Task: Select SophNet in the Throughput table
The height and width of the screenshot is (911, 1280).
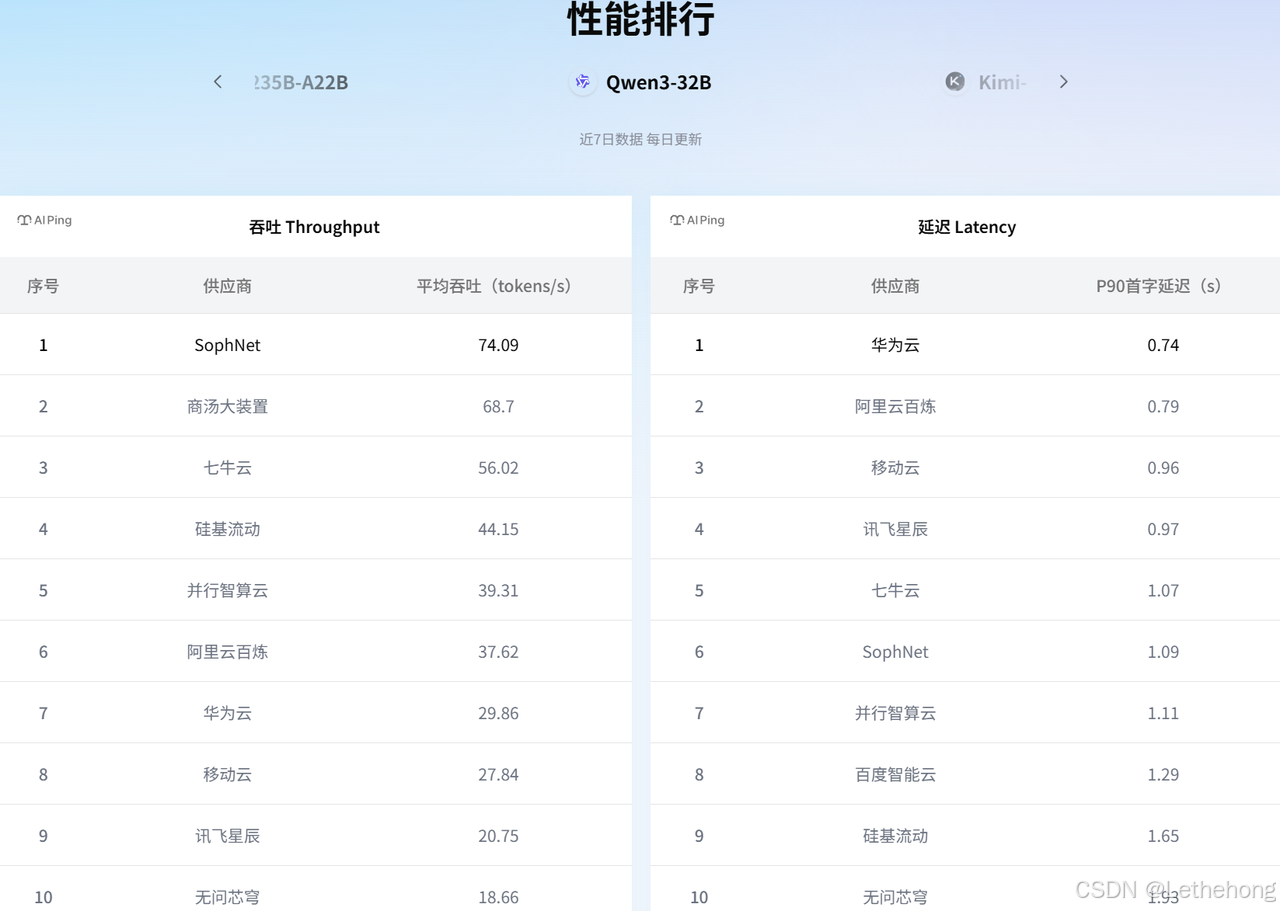Action: [227, 345]
